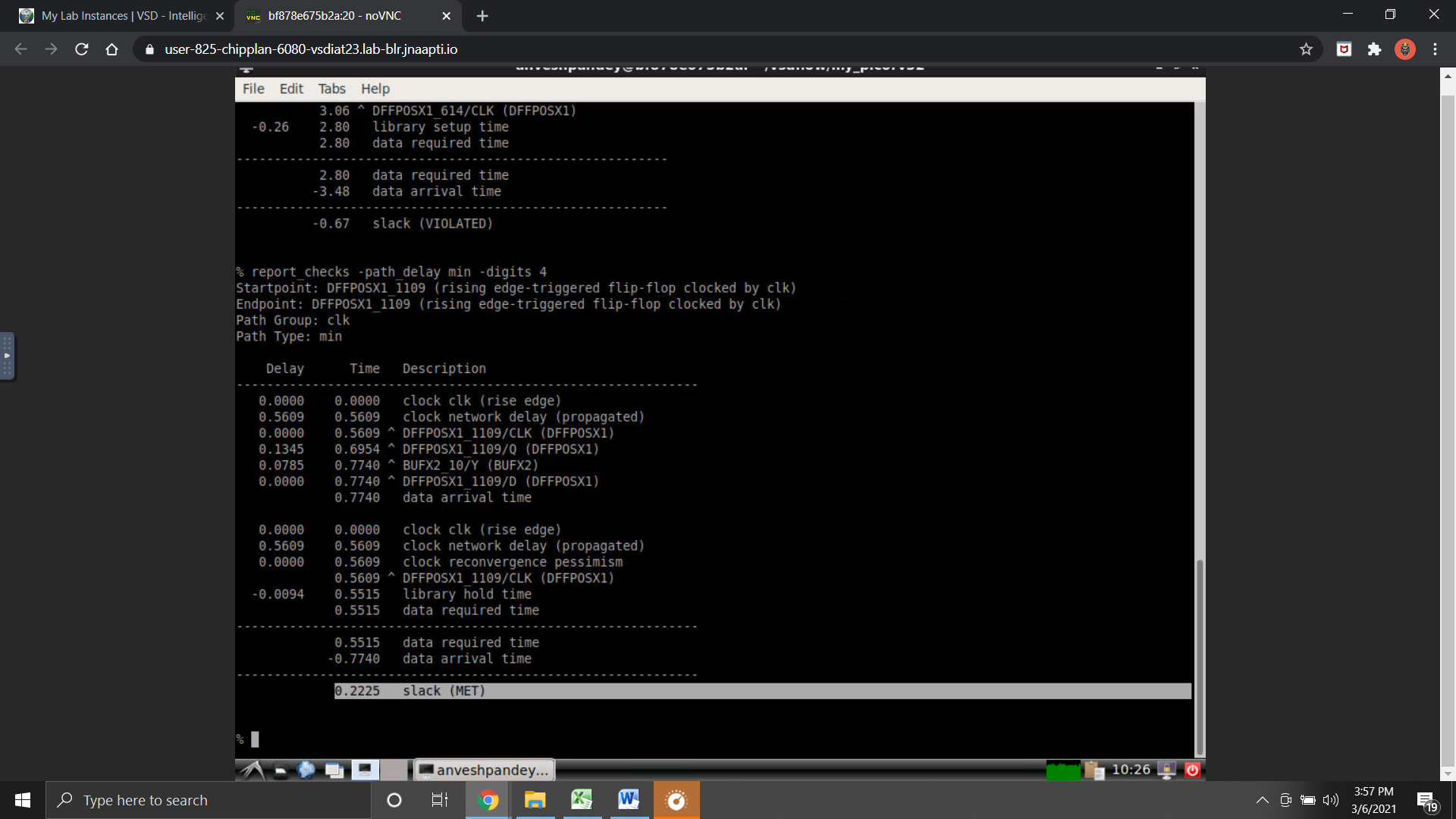Open the file manager icon in VNC panel
Screen dimensions: 1456x819
click(280, 770)
